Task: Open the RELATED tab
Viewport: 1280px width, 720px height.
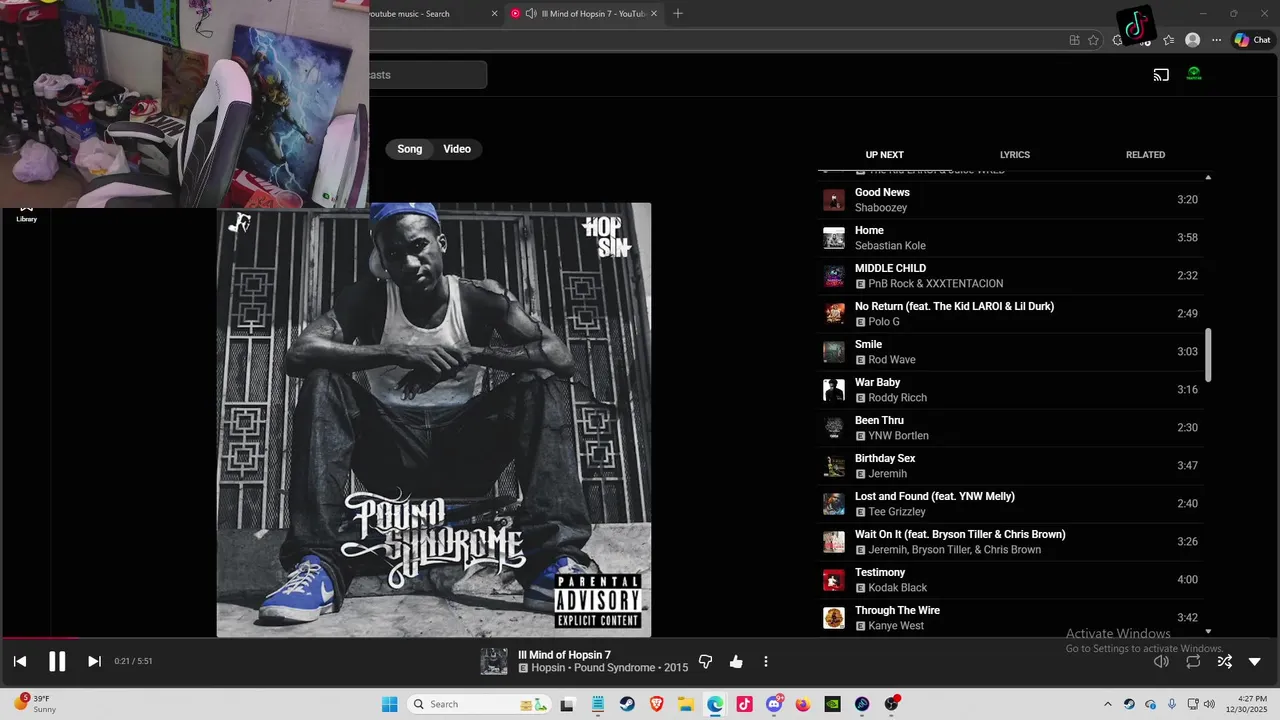Action: (1145, 155)
